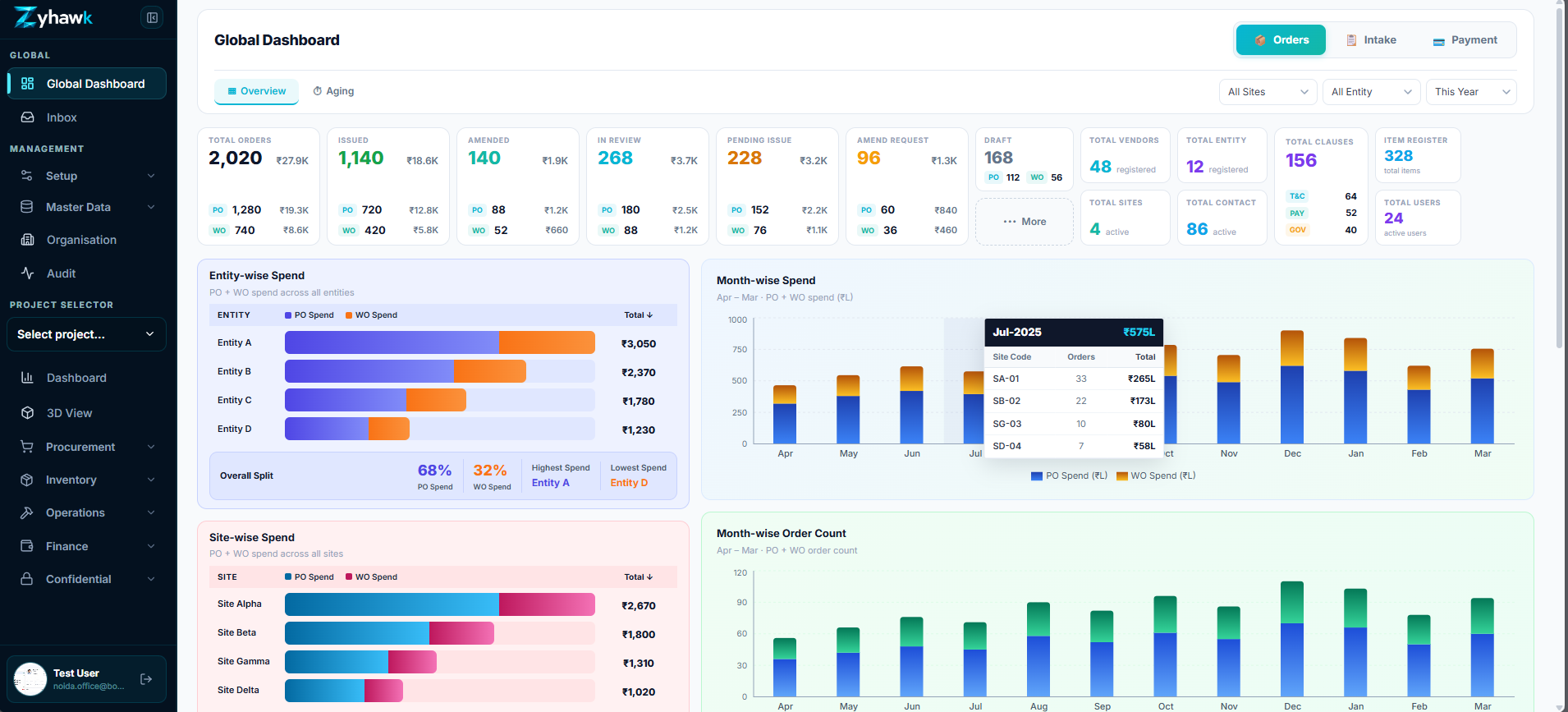Screen dimensions: 1568x712
Task: Open the Select project dropdown
Action: [x=86, y=334]
